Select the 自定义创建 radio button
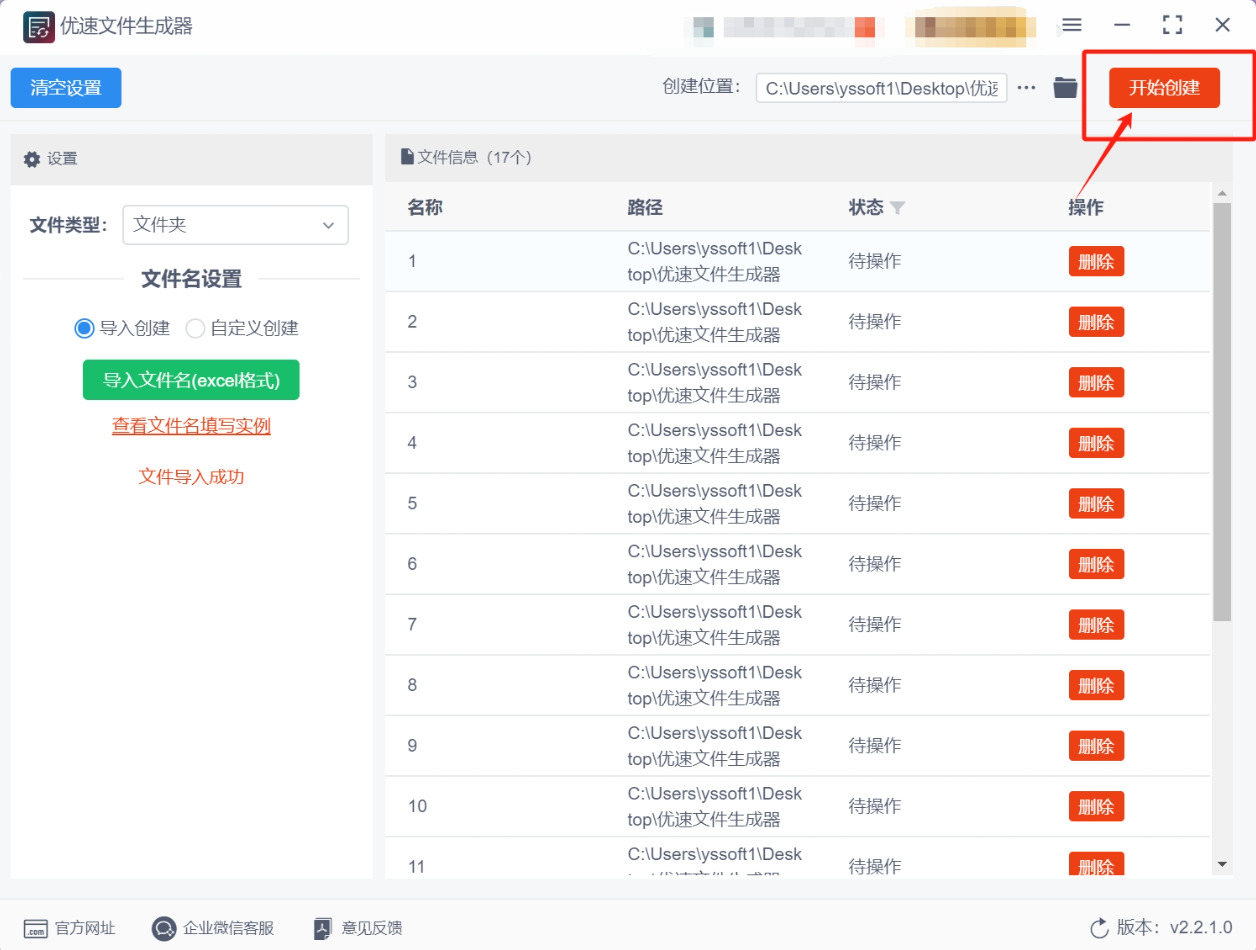This screenshot has height=950, width=1256. pyautogui.click(x=195, y=328)
